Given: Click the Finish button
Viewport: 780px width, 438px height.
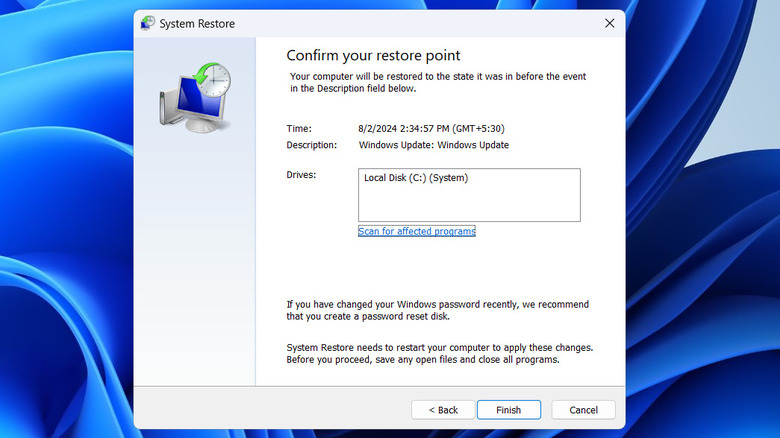Looking at the screenshot, I should 508,410.
